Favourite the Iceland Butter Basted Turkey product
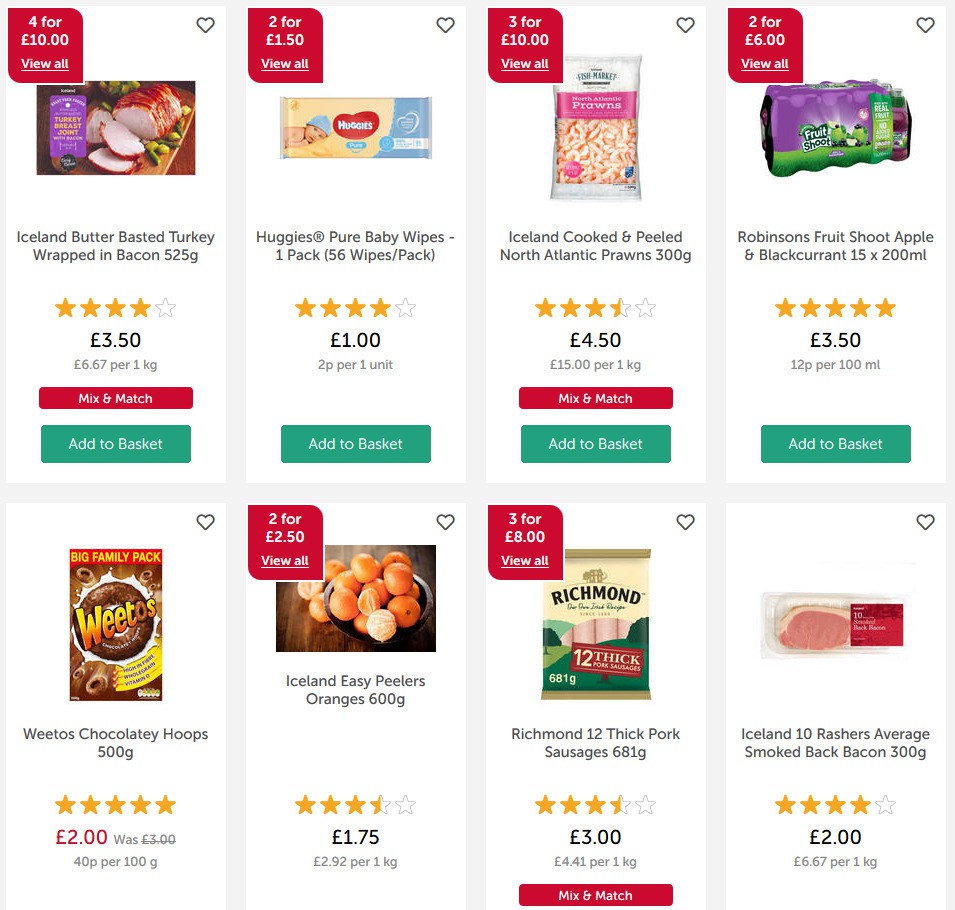The width and height of the screenshot is (955, 910). pyautogui.click(x=205, y=25)
